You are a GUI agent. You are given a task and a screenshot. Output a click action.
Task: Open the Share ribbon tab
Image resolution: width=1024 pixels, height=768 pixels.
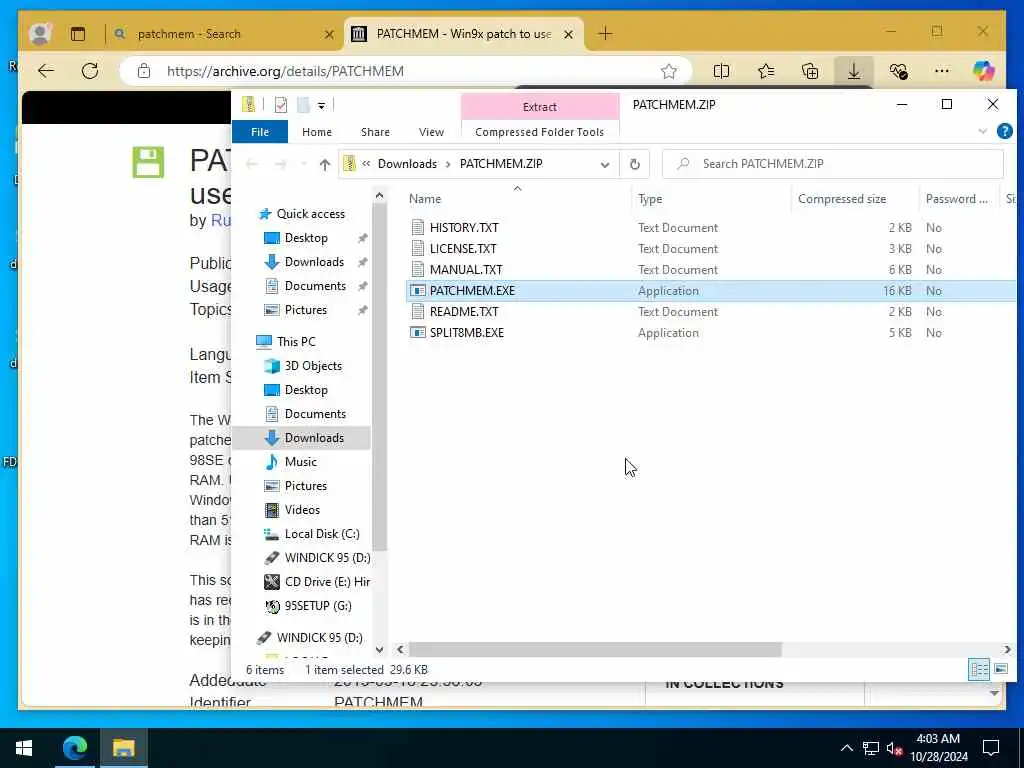[375, 132]
